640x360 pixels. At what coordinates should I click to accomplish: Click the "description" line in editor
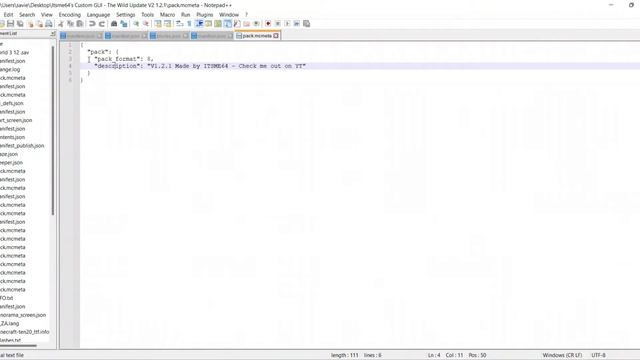(200, 66)
